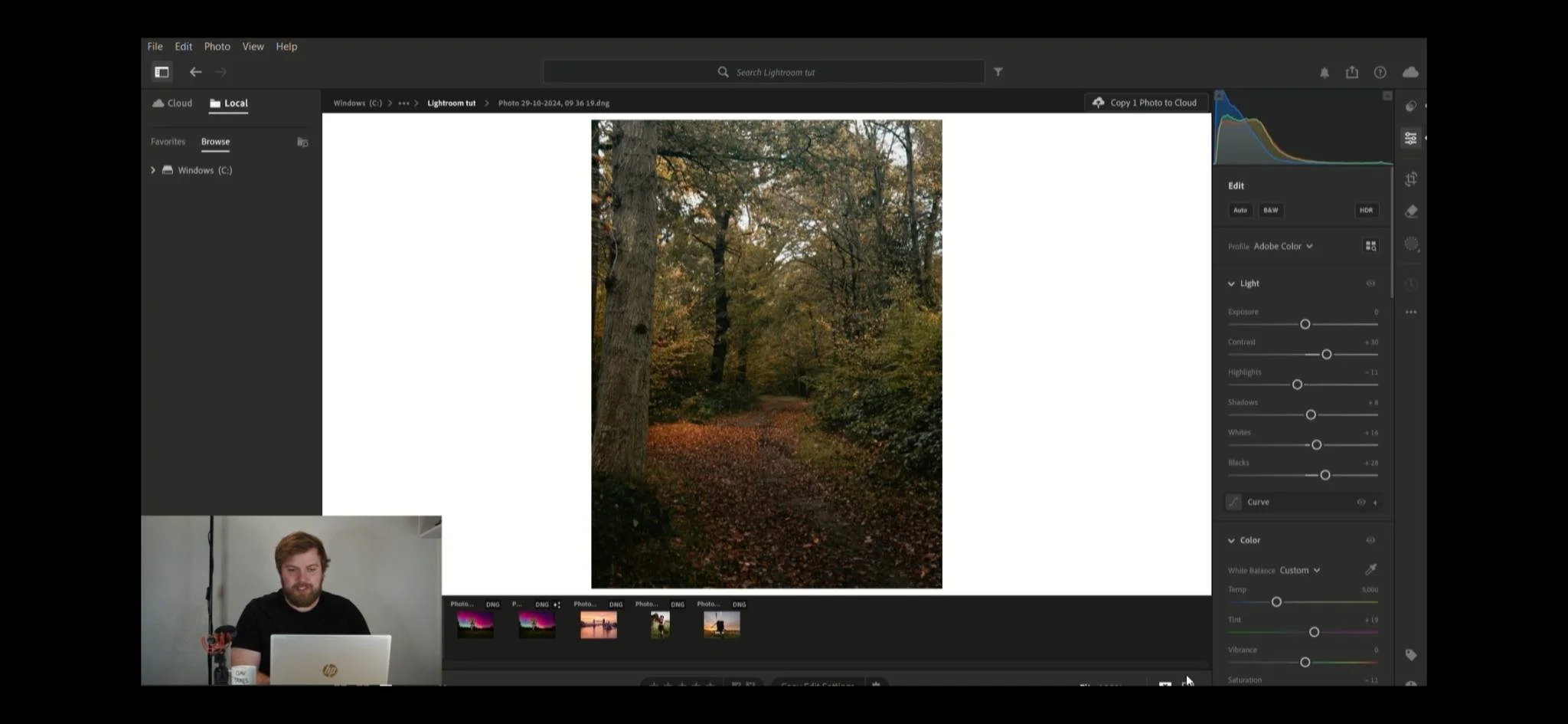1568x724 pixels.
Task: Go back with the left arrow
Action: click(x=196, y=72)
